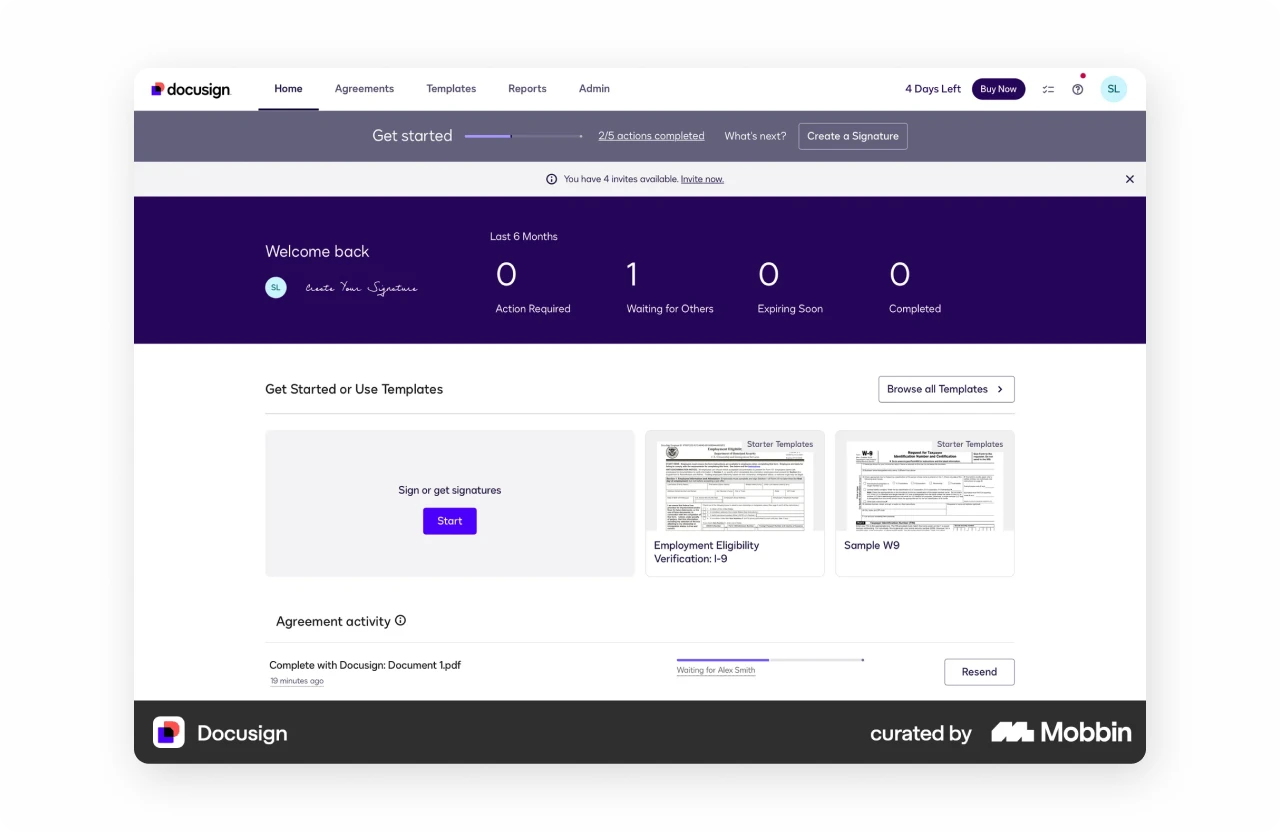1280x832 pixels.
Task: Select the Expiring Soon count
Action: click(768, 274)
